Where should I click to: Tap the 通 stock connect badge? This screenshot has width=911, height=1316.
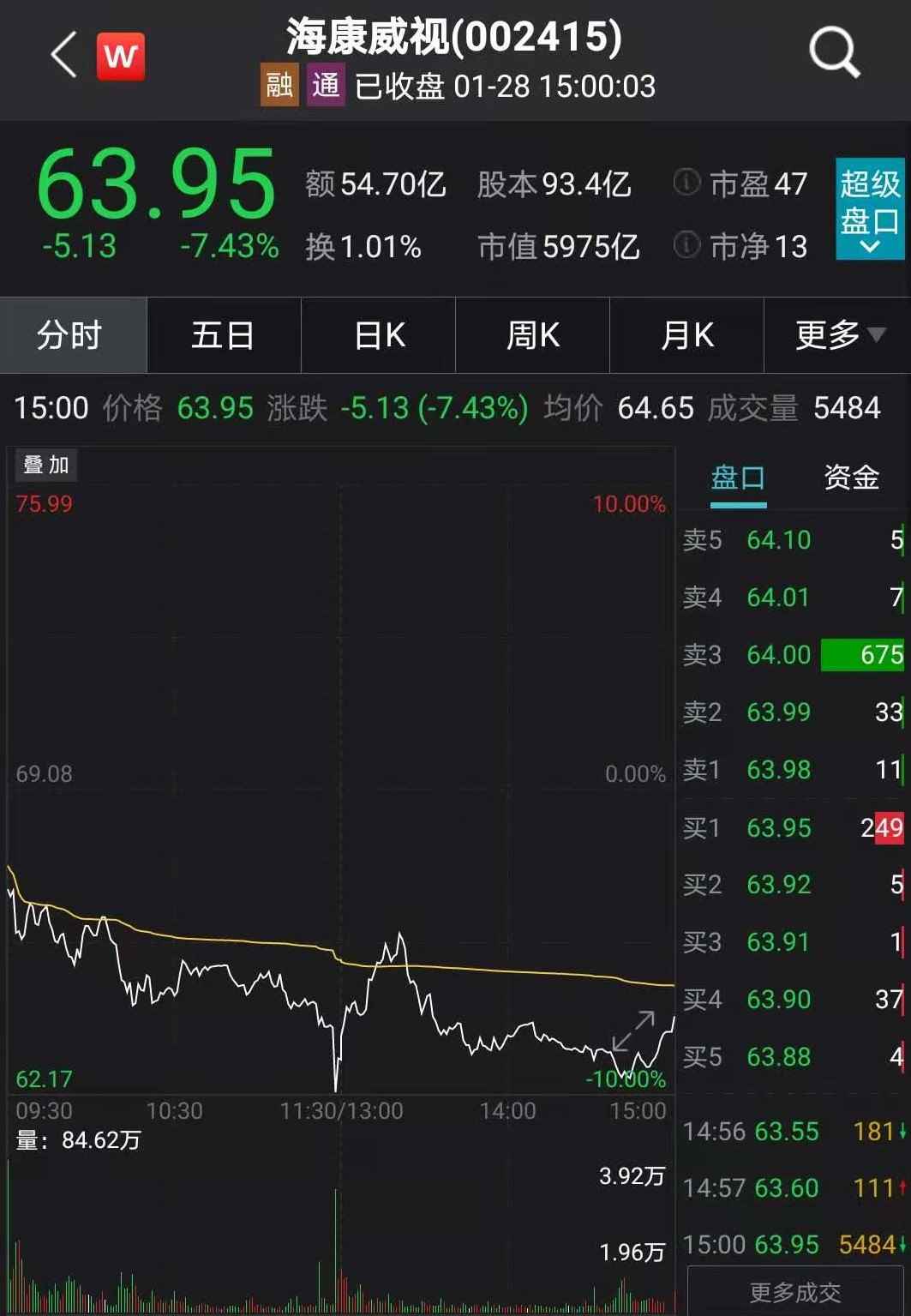(326, 85)
